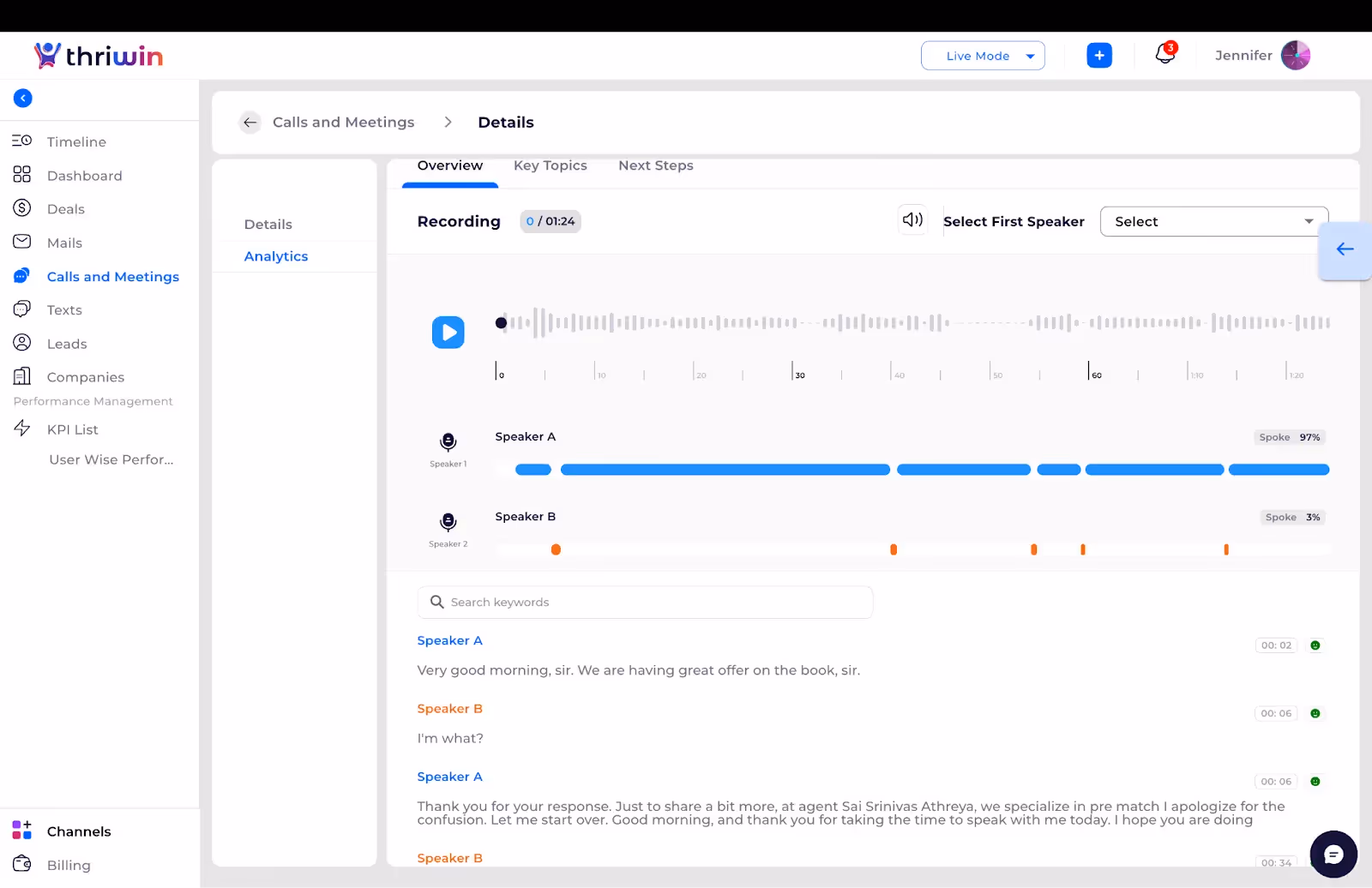Click the Search keywords field
This screenshot has height=888, width=1372.
click(645, 603)
